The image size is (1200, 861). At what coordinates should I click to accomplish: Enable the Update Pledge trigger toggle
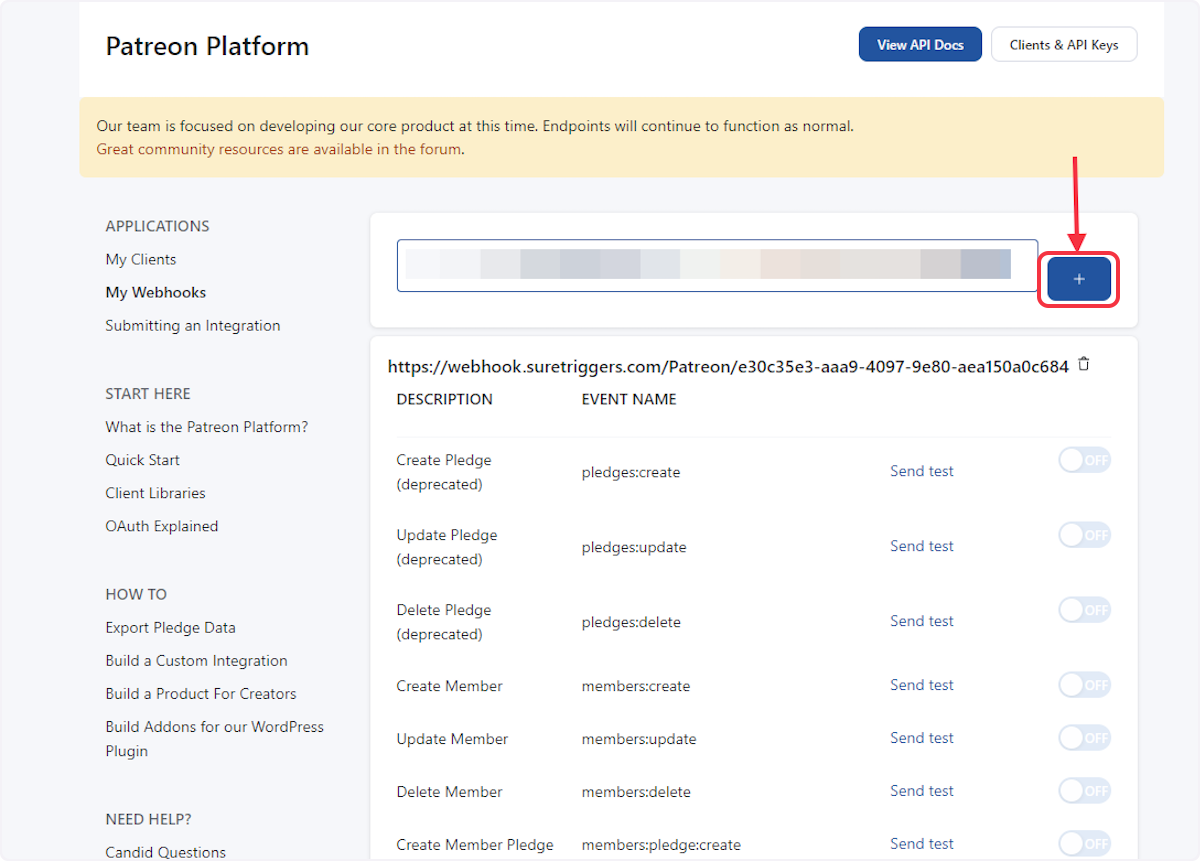point(1084,535)
